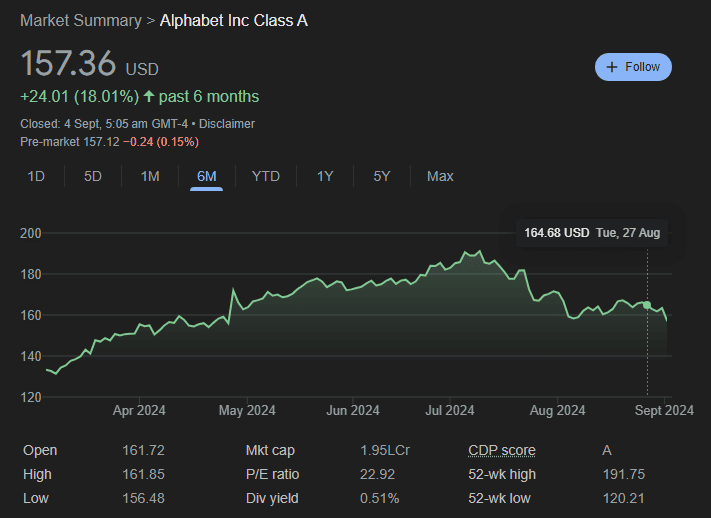Click the 164.68 USD chart tooltip
Viewport: 711px width, 518px height.
[592, 233]
